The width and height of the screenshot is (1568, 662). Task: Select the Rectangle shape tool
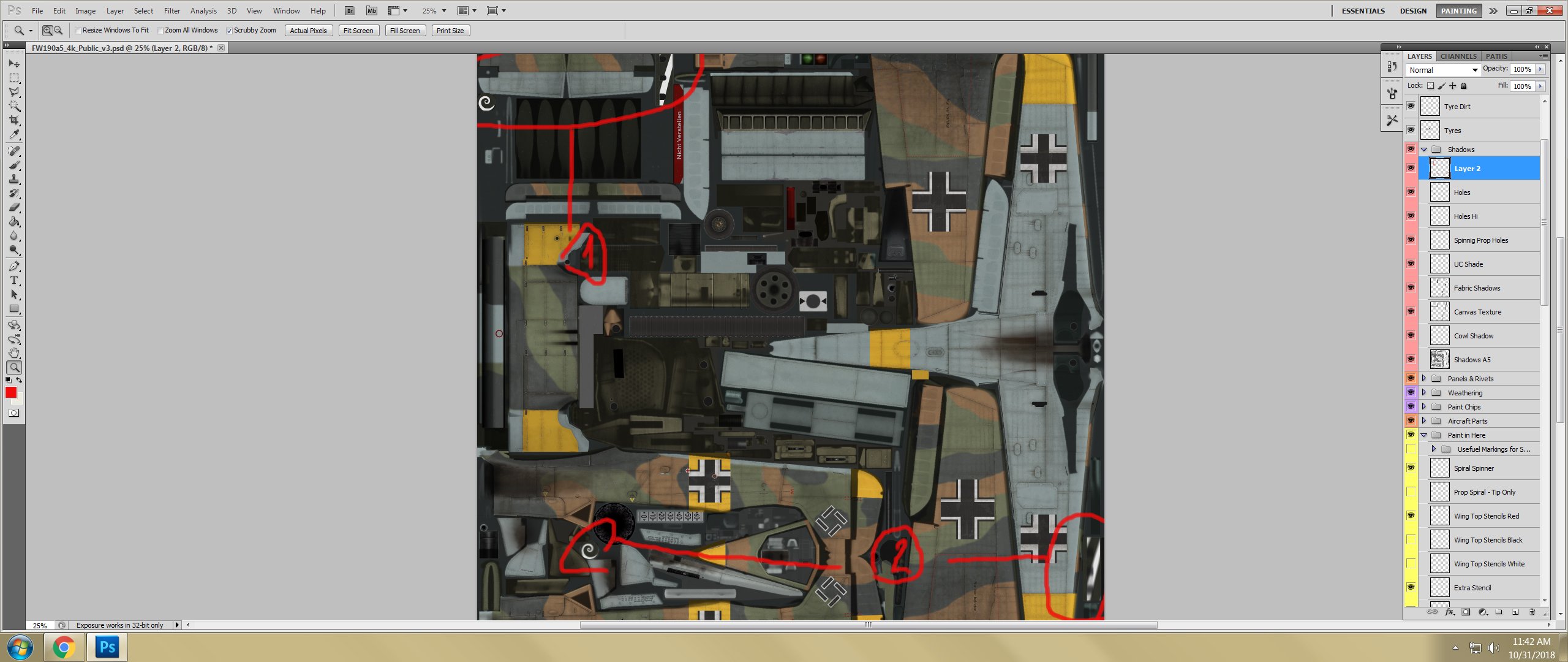pos(14,308)
